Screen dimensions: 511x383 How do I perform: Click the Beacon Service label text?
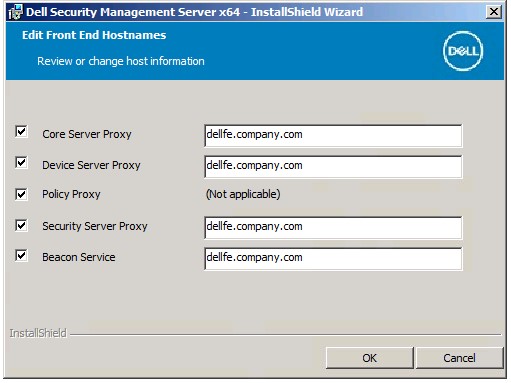pyautogui.click(x=79, y=257)
